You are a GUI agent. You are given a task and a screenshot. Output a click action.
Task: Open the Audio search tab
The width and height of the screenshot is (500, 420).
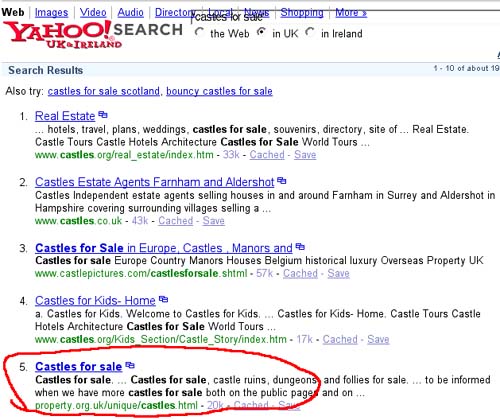(130, 13)
